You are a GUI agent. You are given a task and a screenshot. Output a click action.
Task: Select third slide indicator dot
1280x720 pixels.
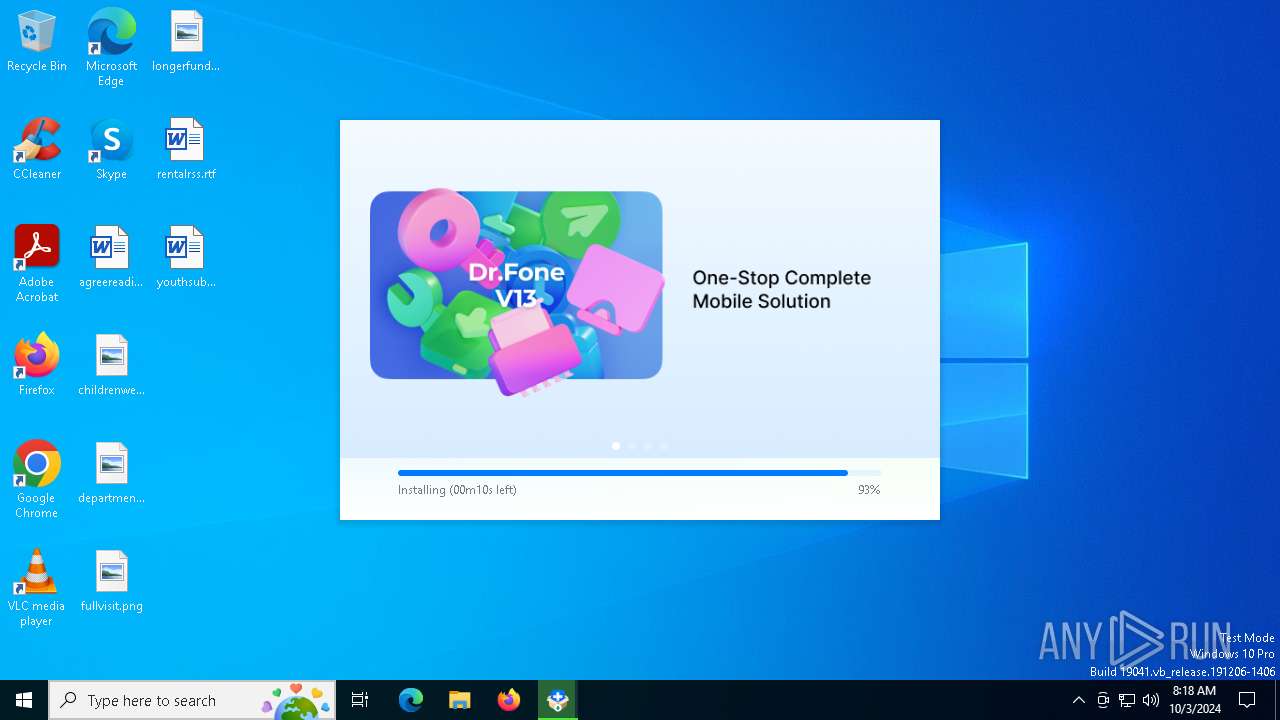coord(648,446)
